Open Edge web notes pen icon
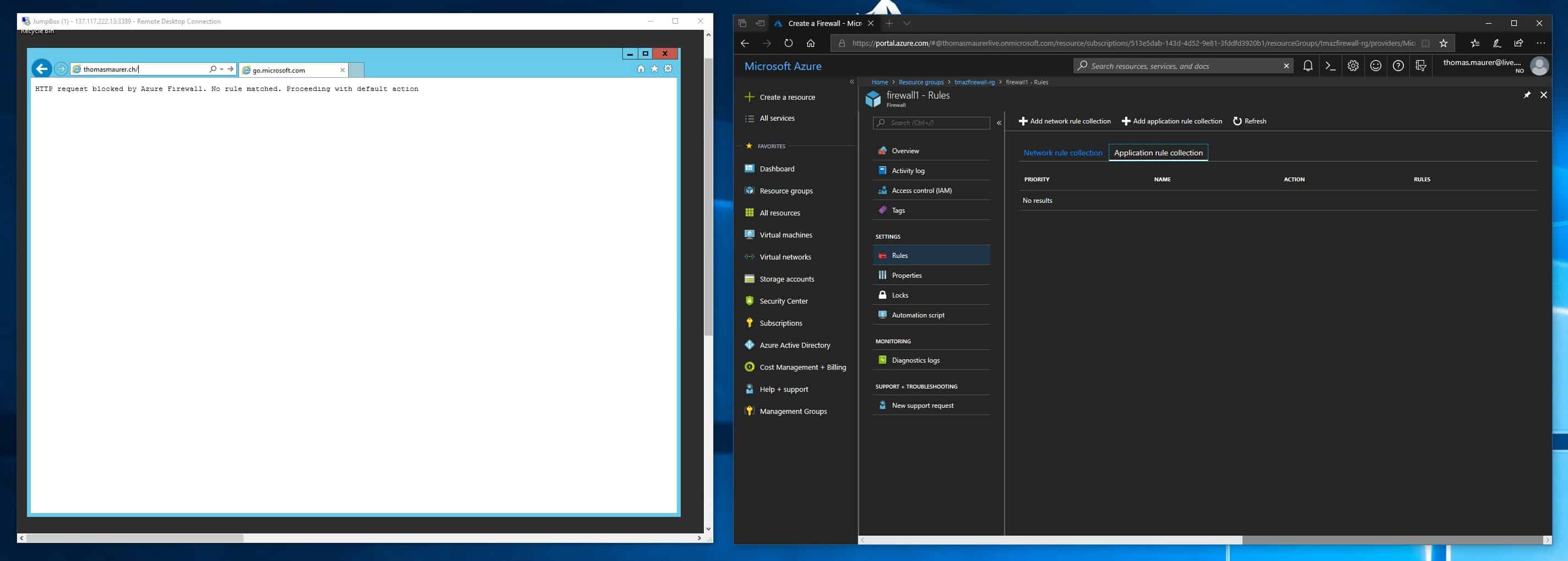This screenshot has height=561, width=1568. (x=1497, y=43)
